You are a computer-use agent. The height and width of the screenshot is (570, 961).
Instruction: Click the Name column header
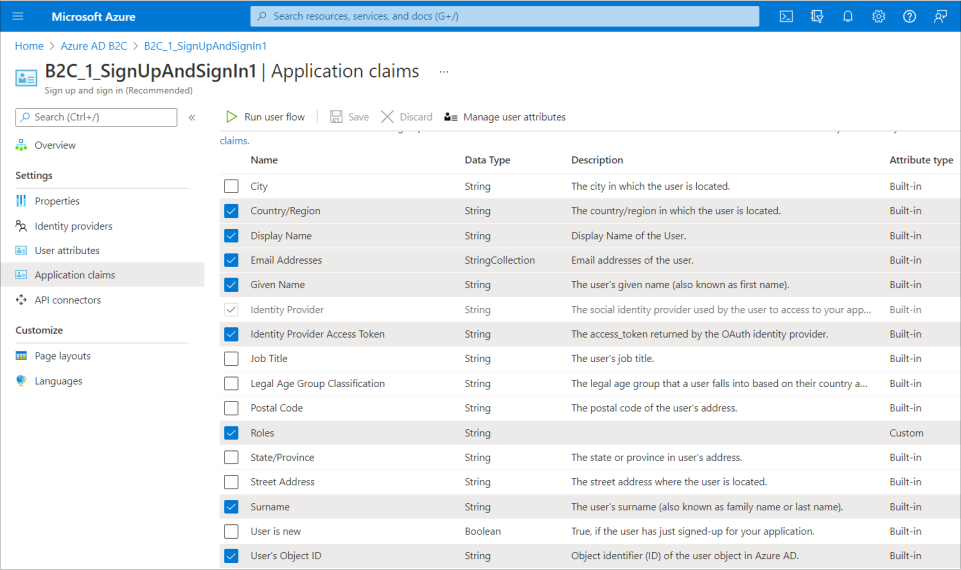point(264,160)
